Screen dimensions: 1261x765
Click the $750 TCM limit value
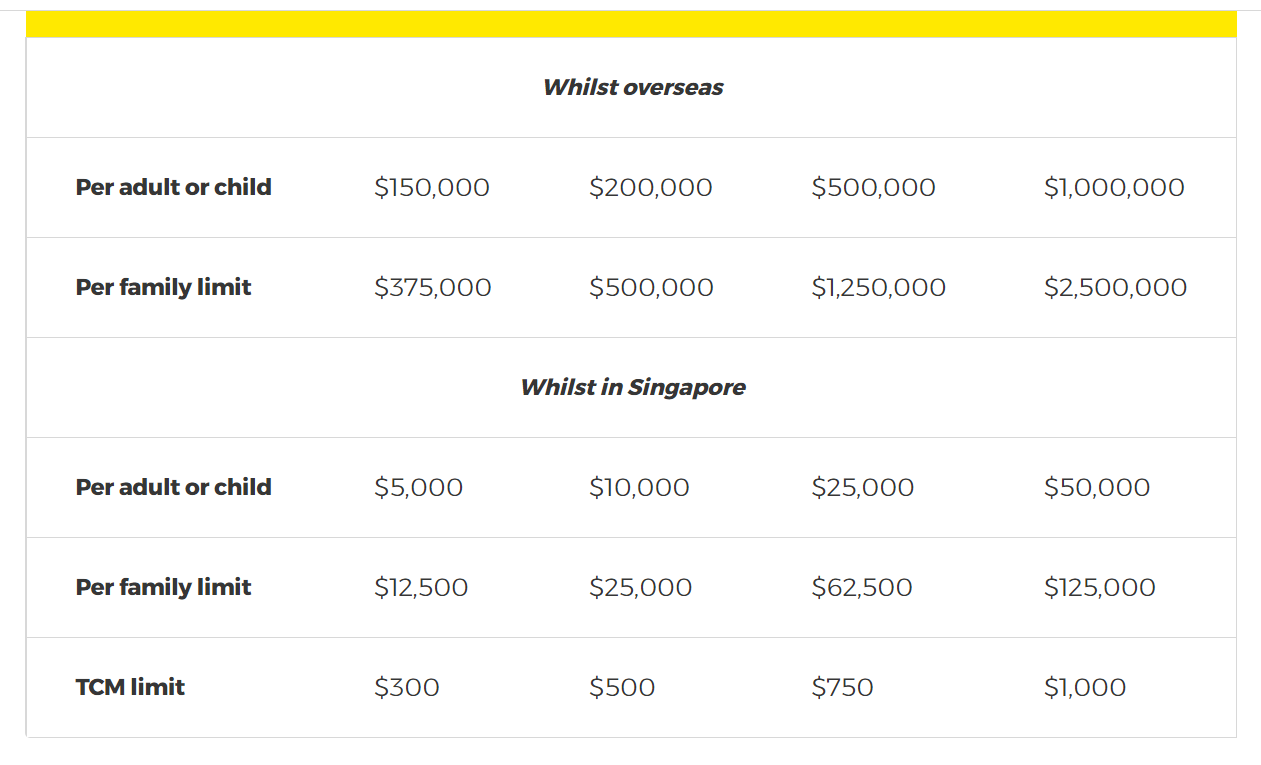(843, 687)
